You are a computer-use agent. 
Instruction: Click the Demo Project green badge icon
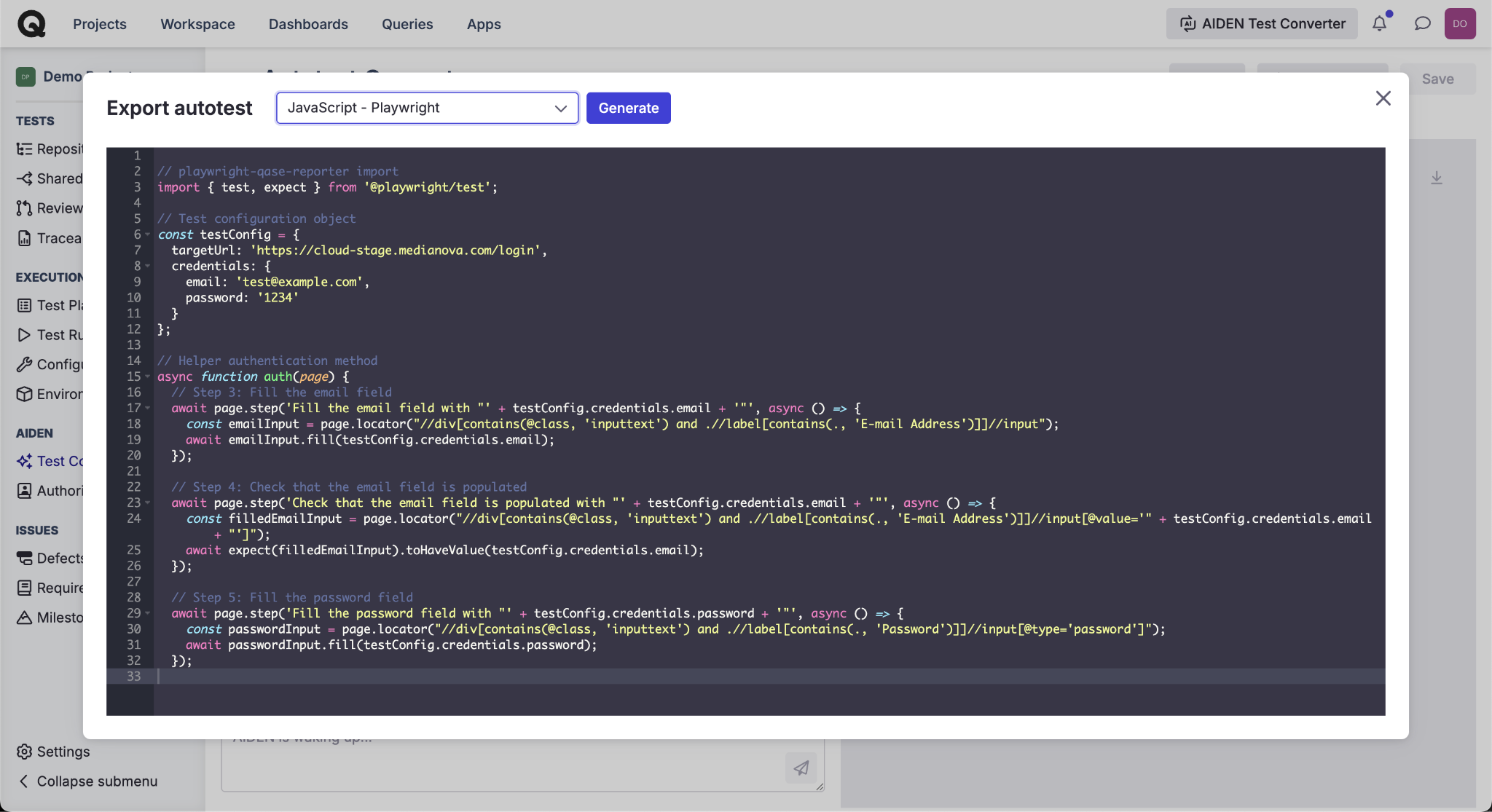pyautogui.click(x=25, y=76)
